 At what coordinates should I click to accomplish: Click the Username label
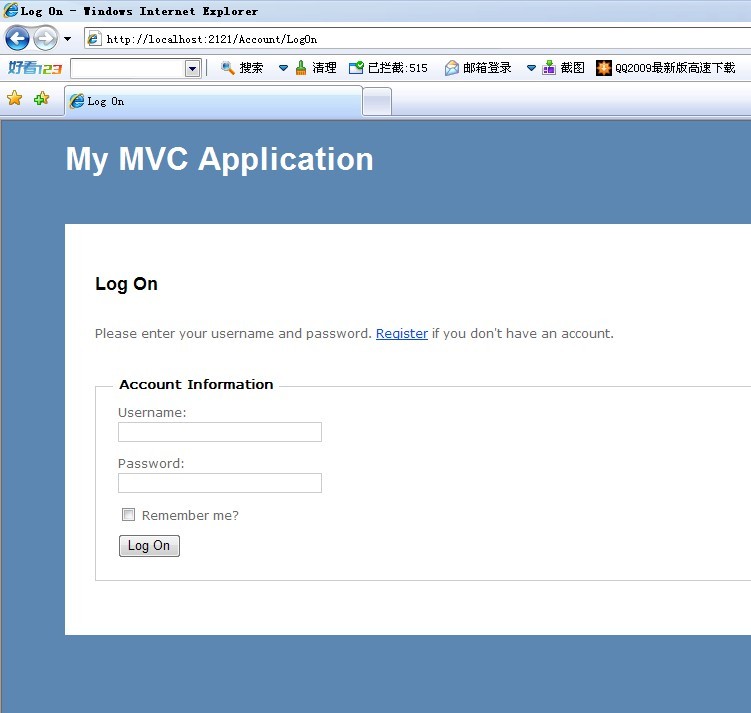pyautogui.click(x=152, y=413)
